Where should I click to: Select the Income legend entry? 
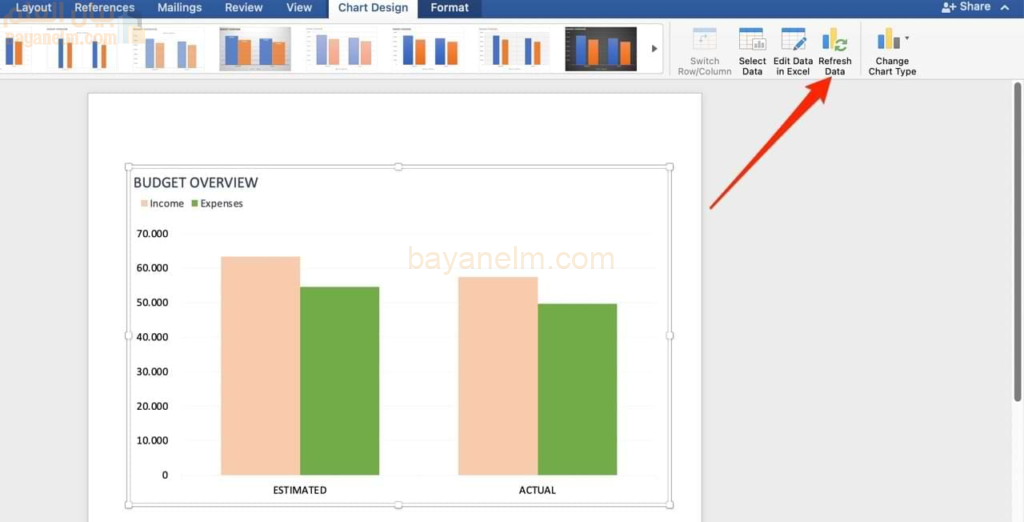(161, 204)
